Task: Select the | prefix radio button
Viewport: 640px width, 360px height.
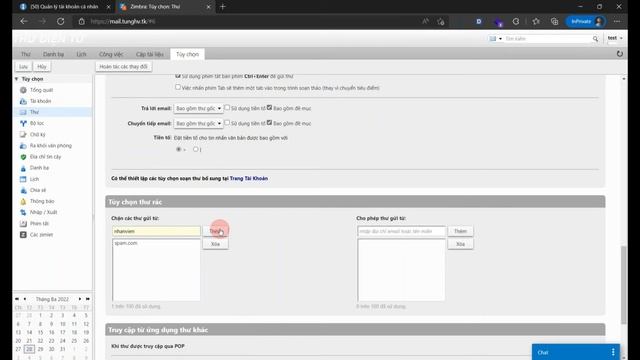Action: click(196, 149)
